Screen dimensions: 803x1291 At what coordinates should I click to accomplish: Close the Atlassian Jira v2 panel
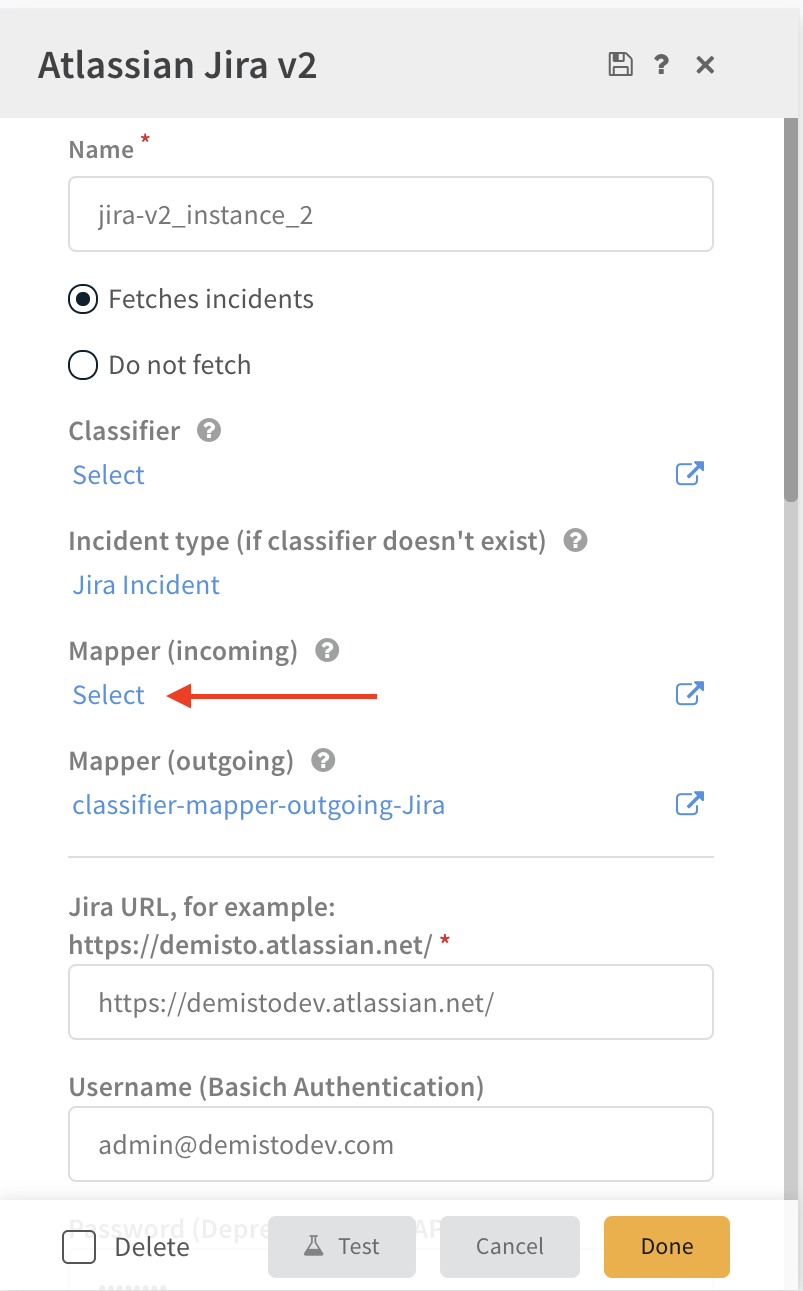click(x=705, y=65)
